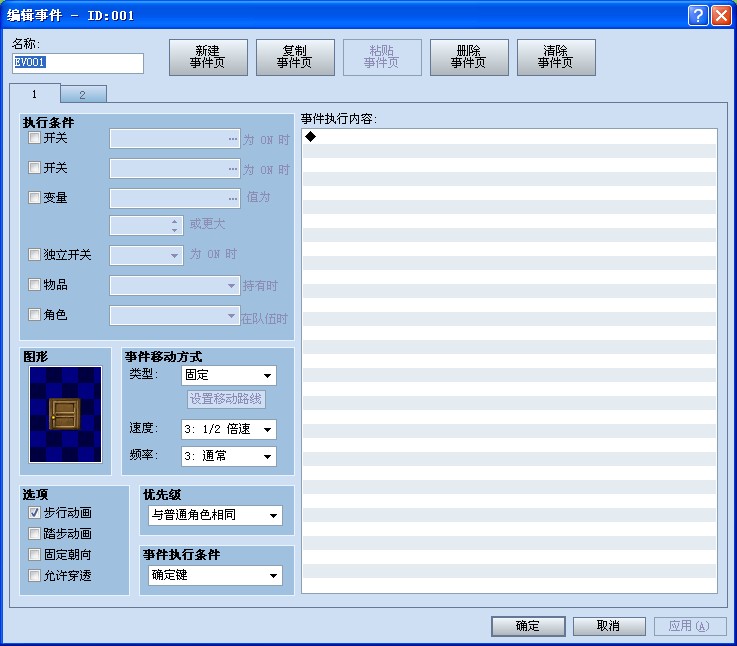Switch to event page tab 2

pyautogui.click(x=83, y=94)
